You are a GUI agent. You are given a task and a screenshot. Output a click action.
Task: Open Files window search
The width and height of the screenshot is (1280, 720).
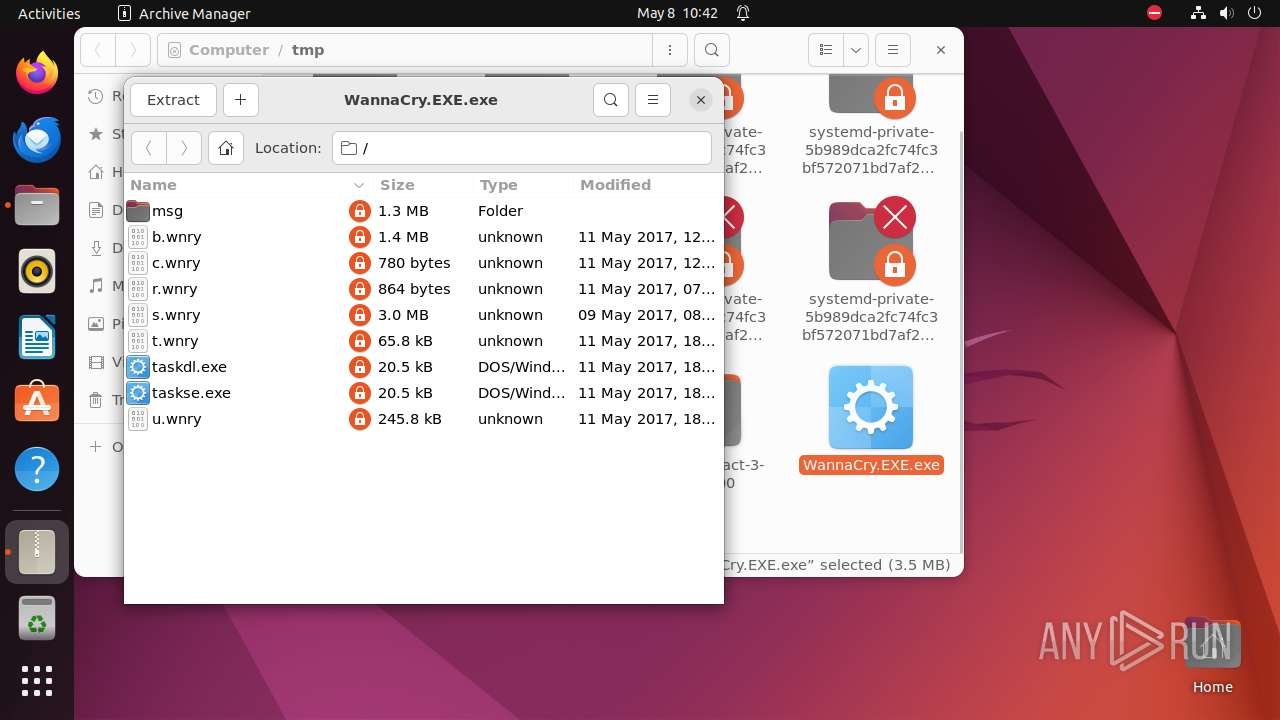pos(711,50)
